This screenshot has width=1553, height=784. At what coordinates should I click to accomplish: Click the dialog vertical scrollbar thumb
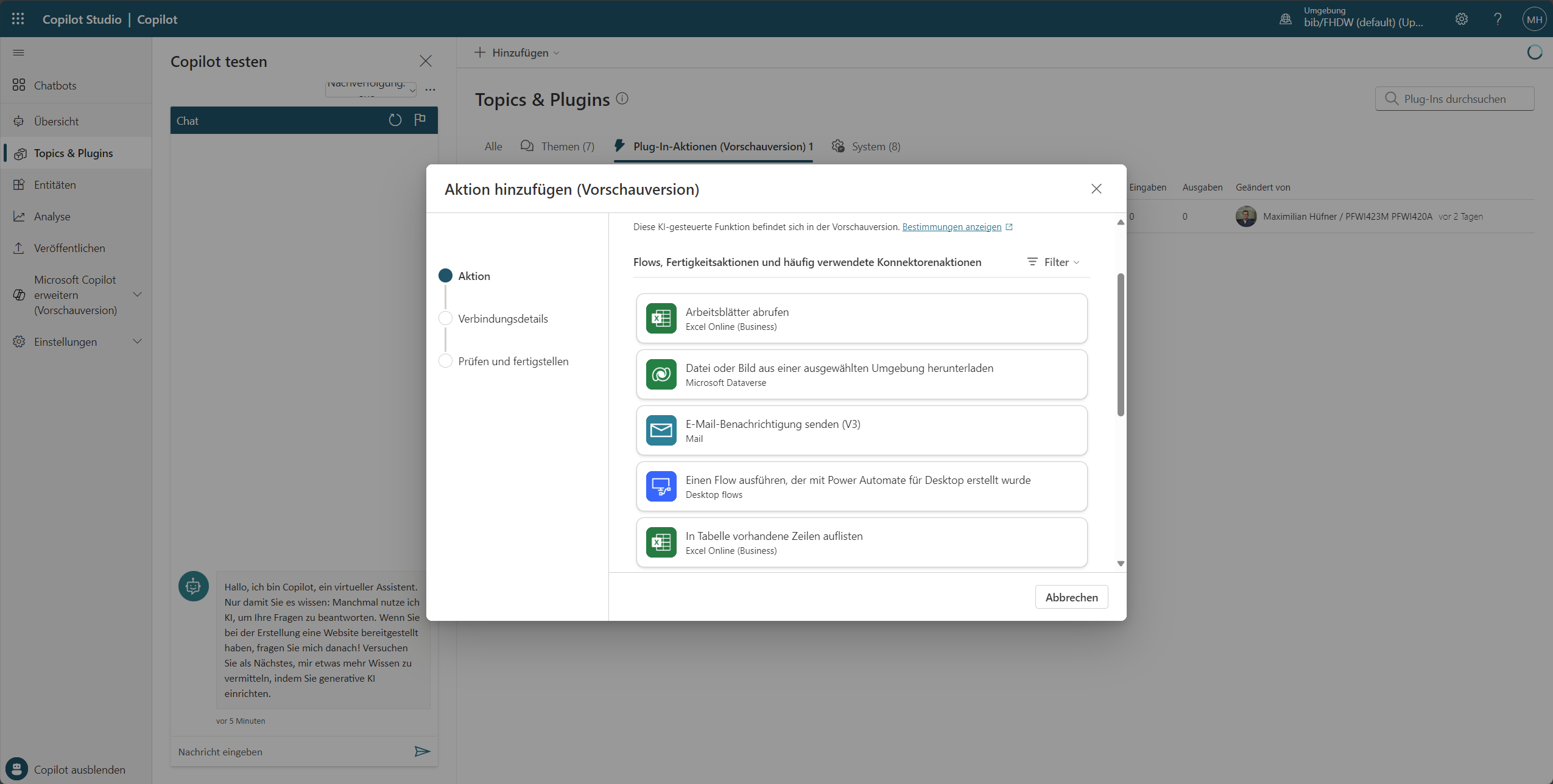1121,345
